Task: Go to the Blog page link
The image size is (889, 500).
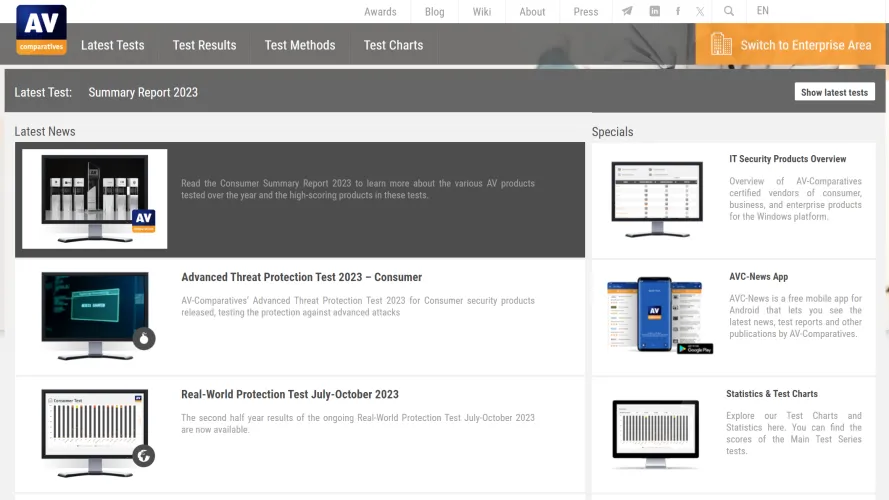Action: point(434,12)
